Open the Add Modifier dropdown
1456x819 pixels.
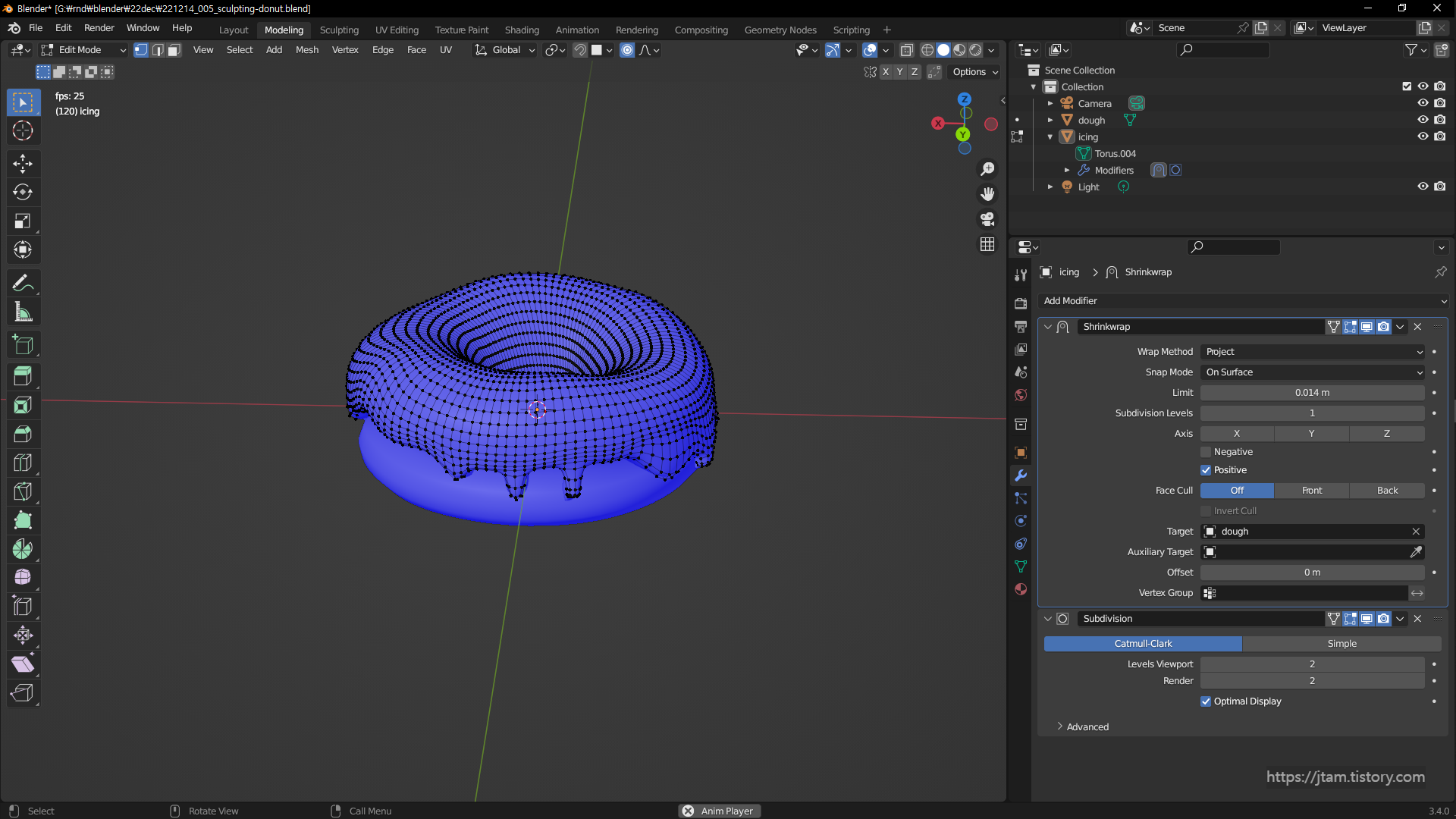click(x=1243, y=301)
